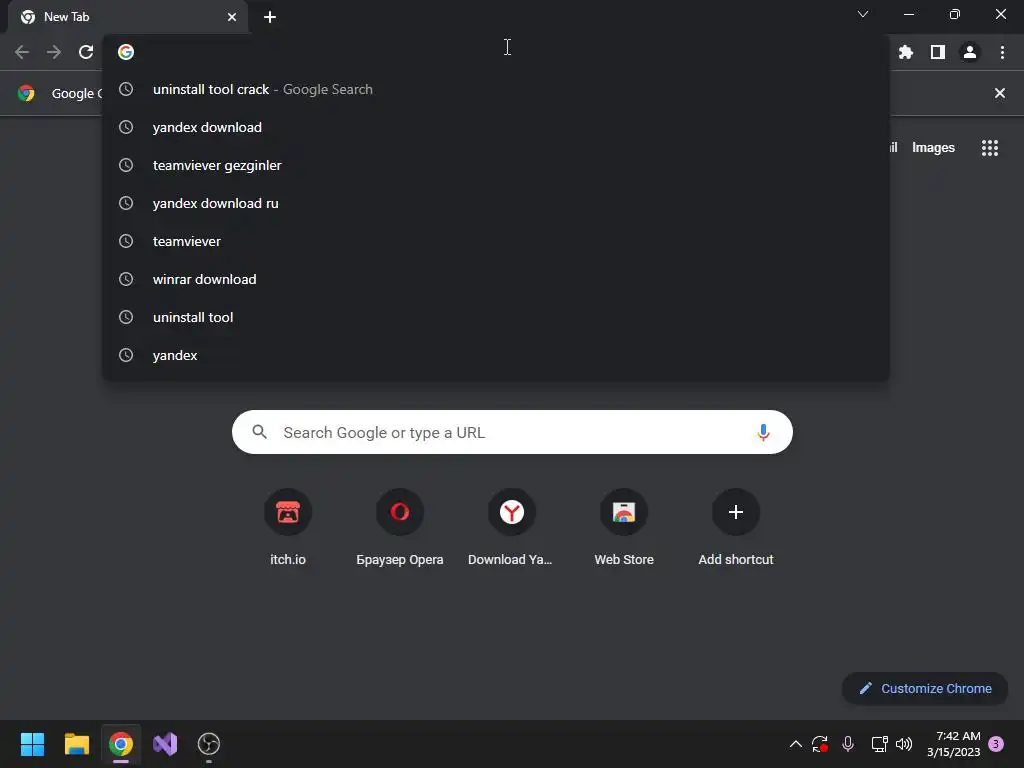Choose suggestion 'winrar download'
The image size is (1024, 768).
(x=496, y=279)
